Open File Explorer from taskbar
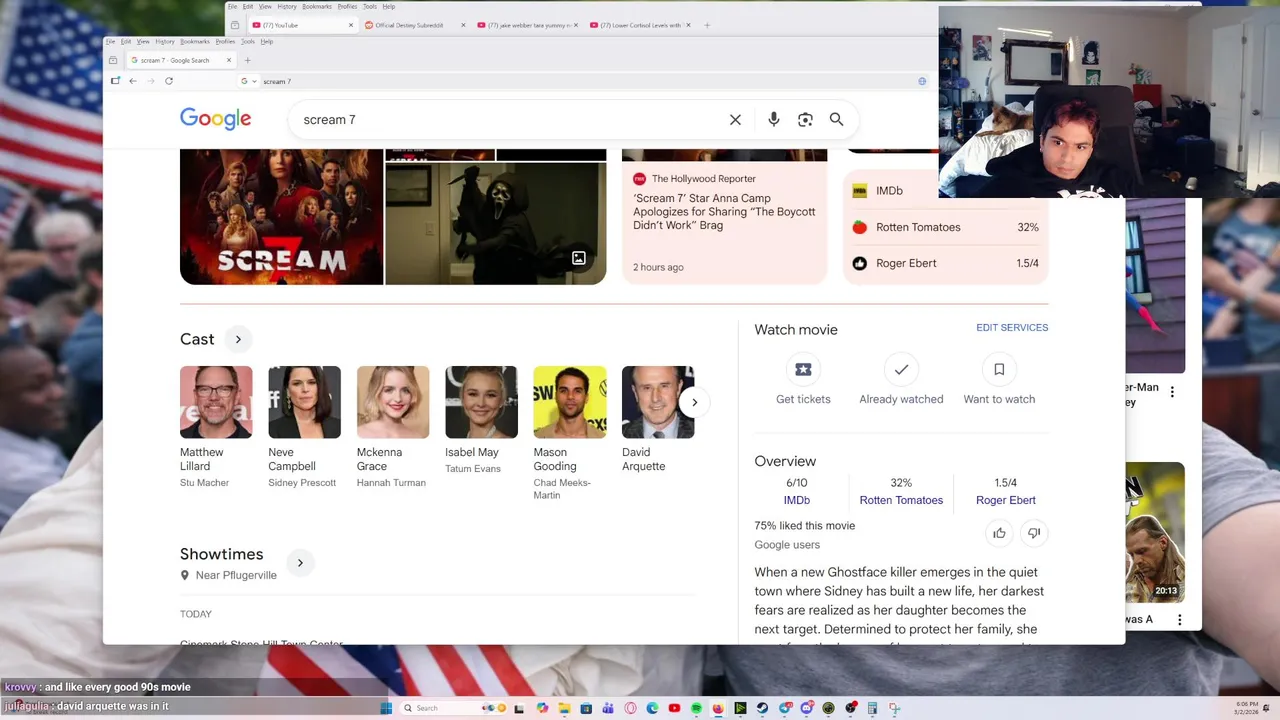 (x=564, y=708)
